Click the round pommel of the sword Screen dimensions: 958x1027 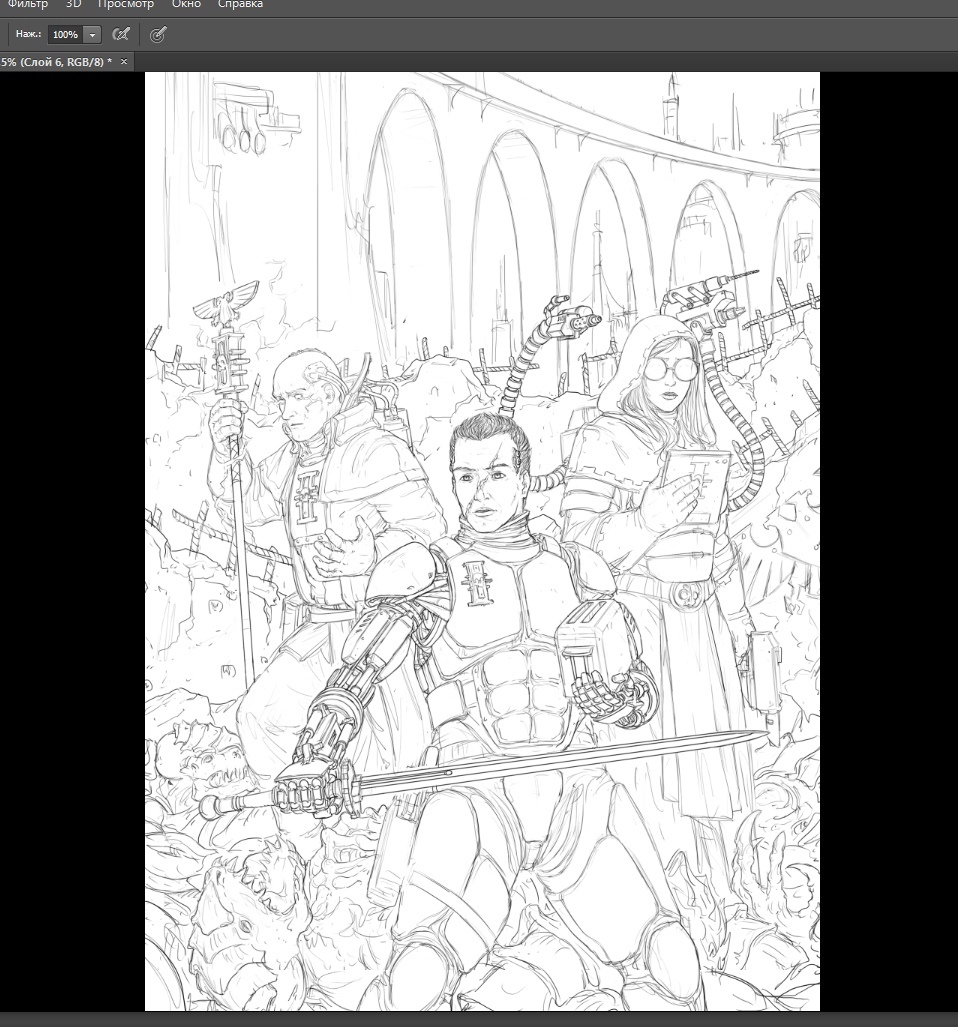(x=208, y=806)
